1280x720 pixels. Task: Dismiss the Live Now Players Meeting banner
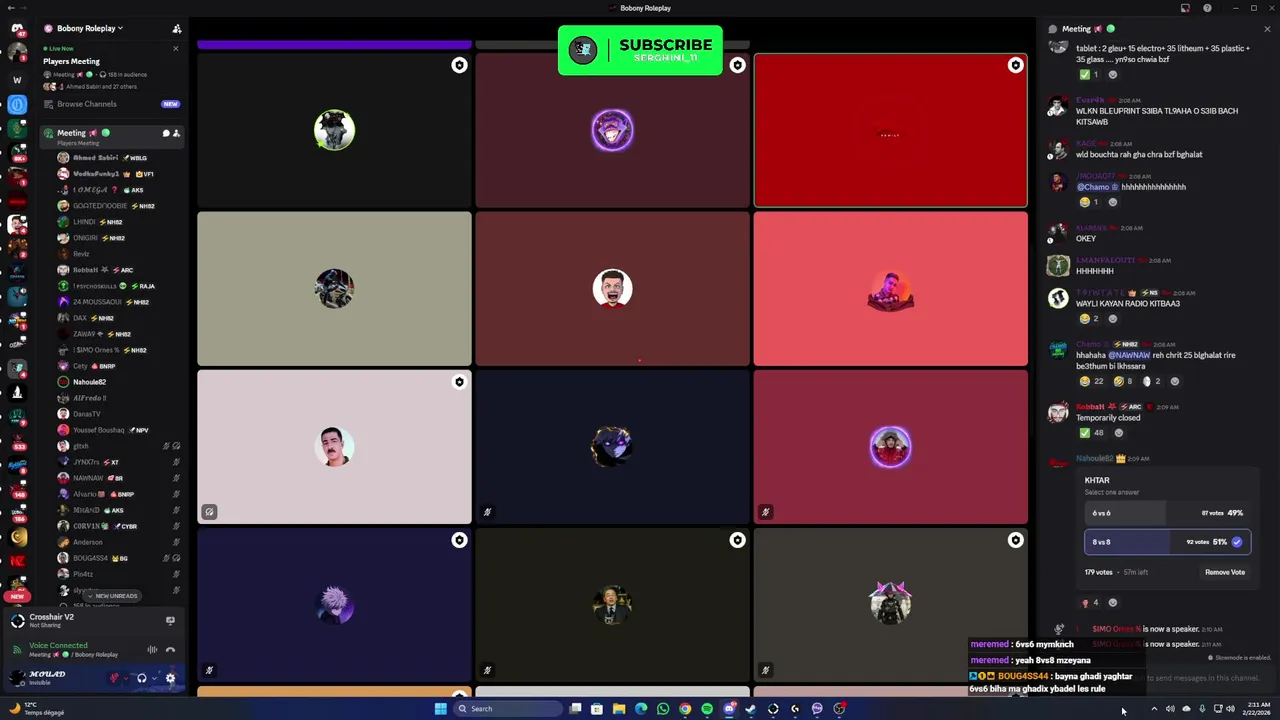click(176, 48)
